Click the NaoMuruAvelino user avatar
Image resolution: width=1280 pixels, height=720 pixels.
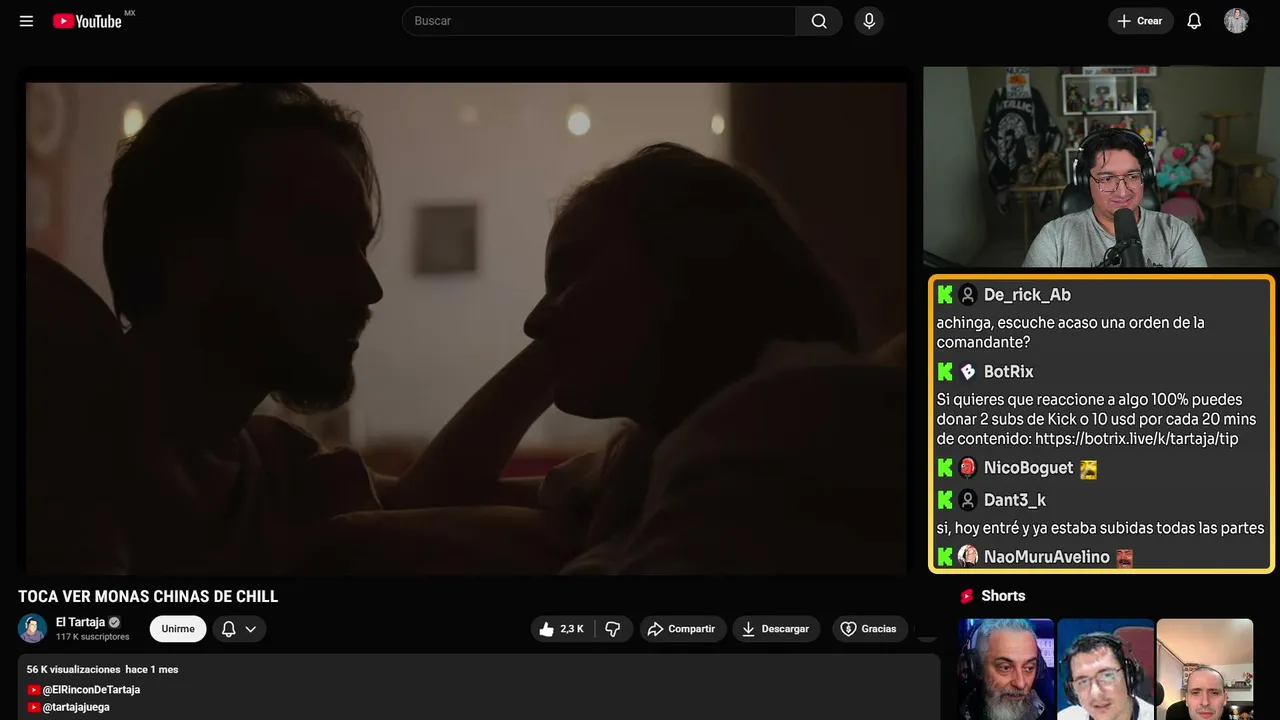click(968, 557)
